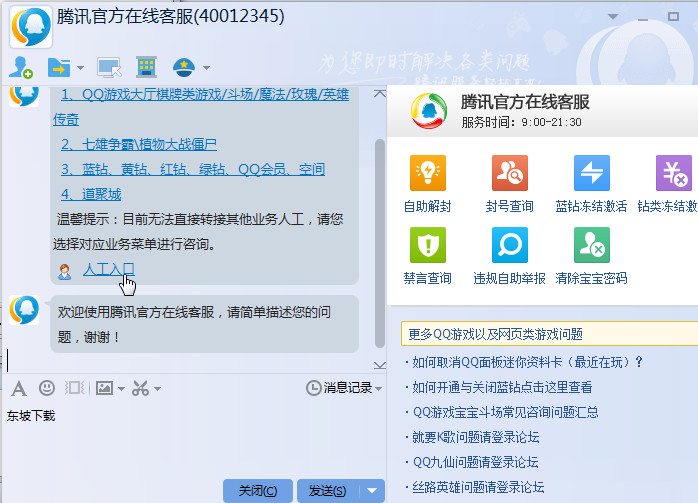The image size is (698, 503).
Task: Open link 2 七雄争霸\植物大战僵尸
Action: [139, 144]
